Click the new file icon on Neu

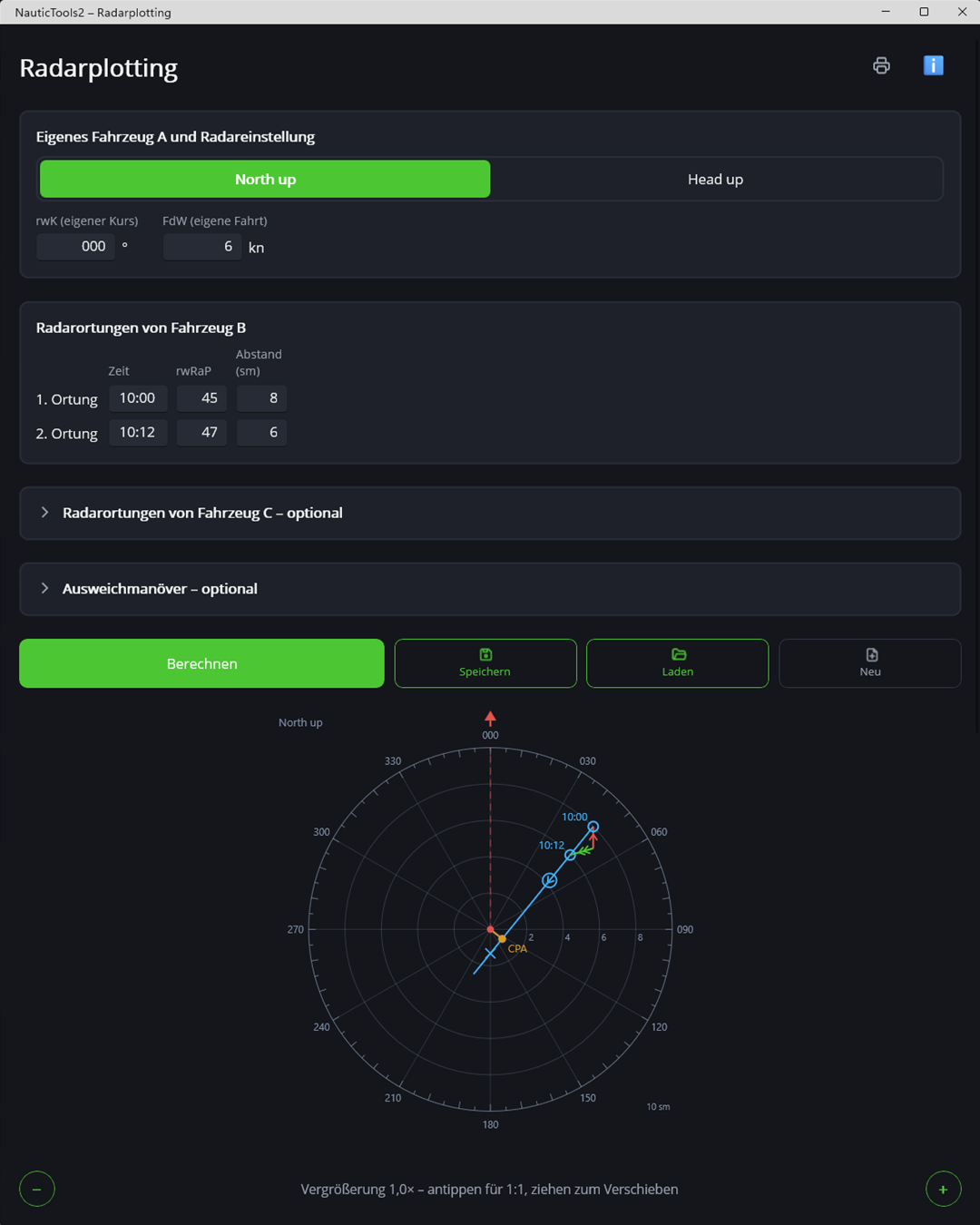[x=871, y=654]
